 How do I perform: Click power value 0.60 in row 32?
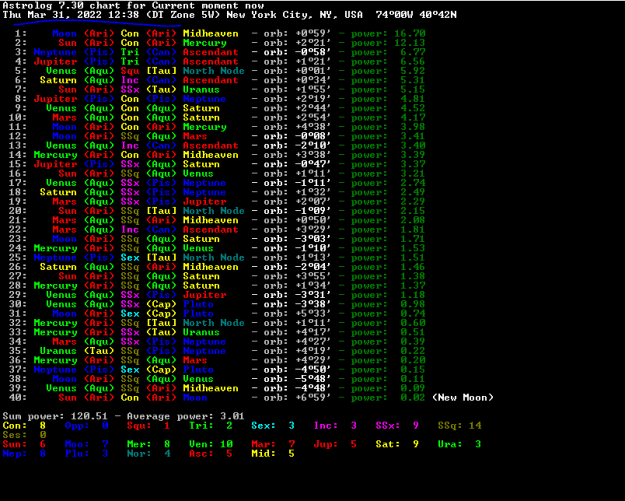pyautogui.click(x=413, y=323)
